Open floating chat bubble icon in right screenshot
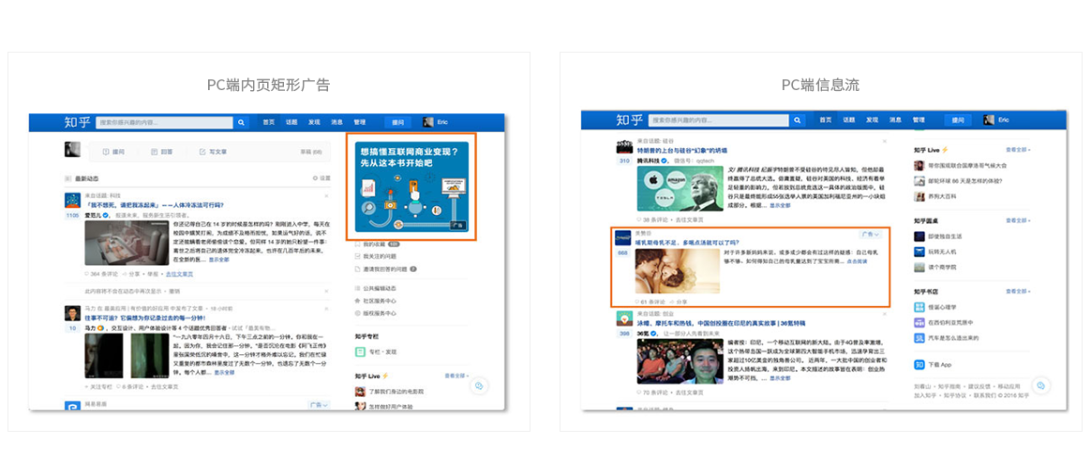This screenshot has height=471, width=1091. [x=1040, y=385]
